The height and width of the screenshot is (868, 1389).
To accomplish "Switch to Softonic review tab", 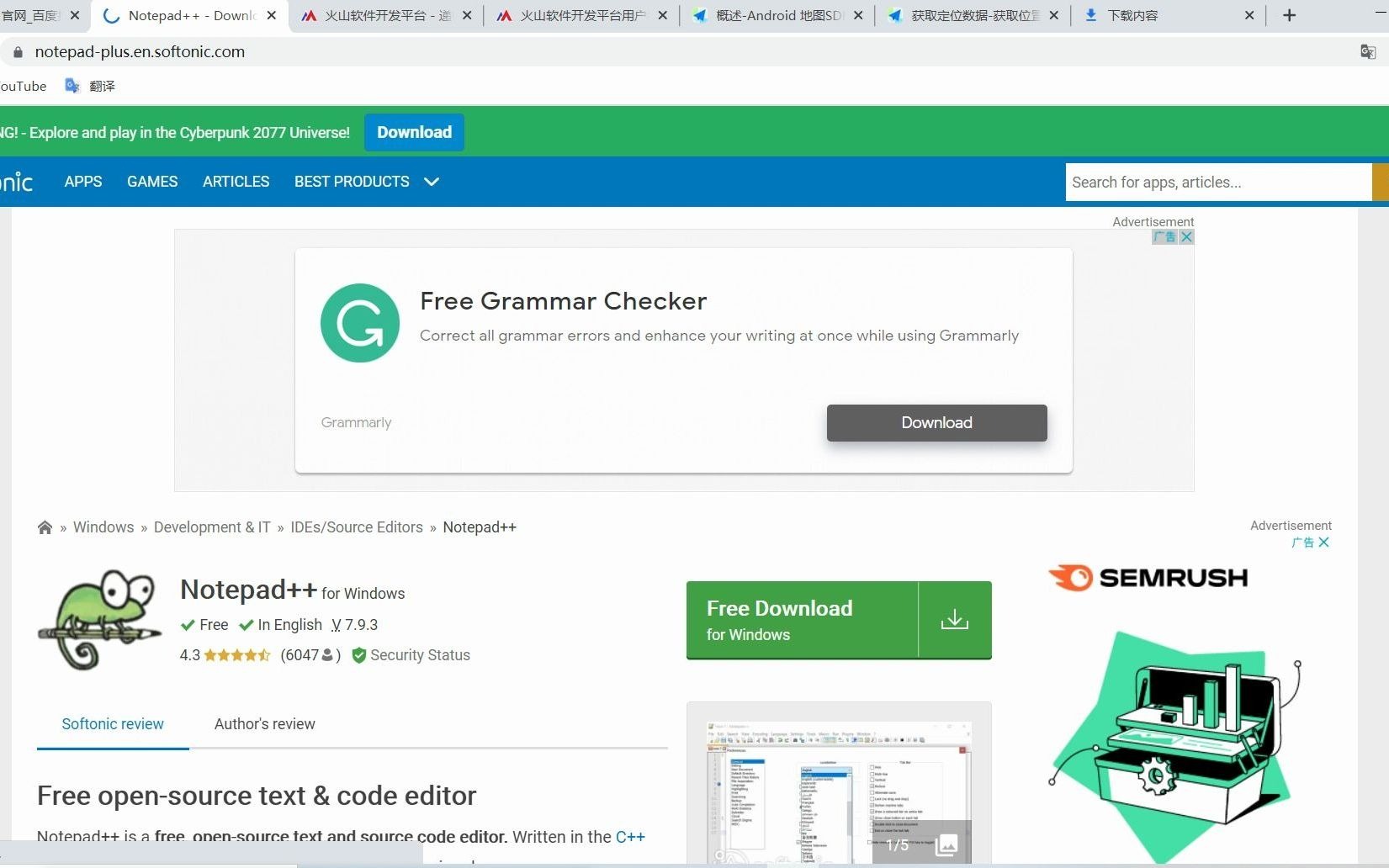I will pos(113,724).
